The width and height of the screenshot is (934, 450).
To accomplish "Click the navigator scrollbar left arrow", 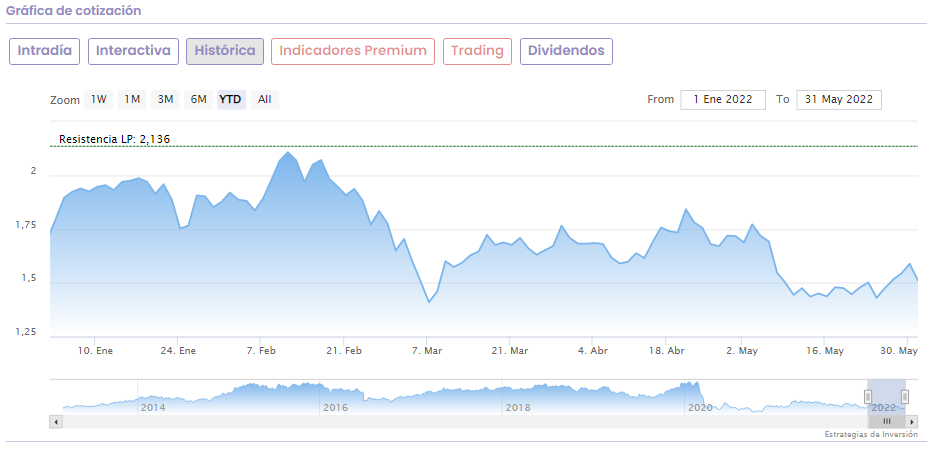I will click(55, 422).
